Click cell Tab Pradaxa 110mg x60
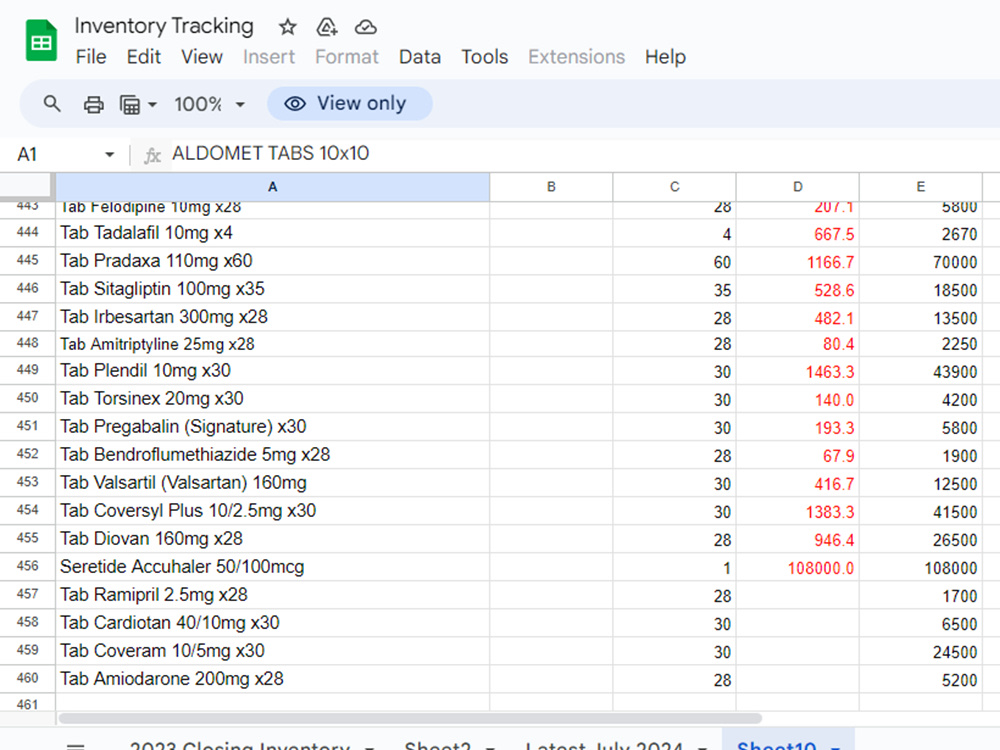 click(272, 261)
